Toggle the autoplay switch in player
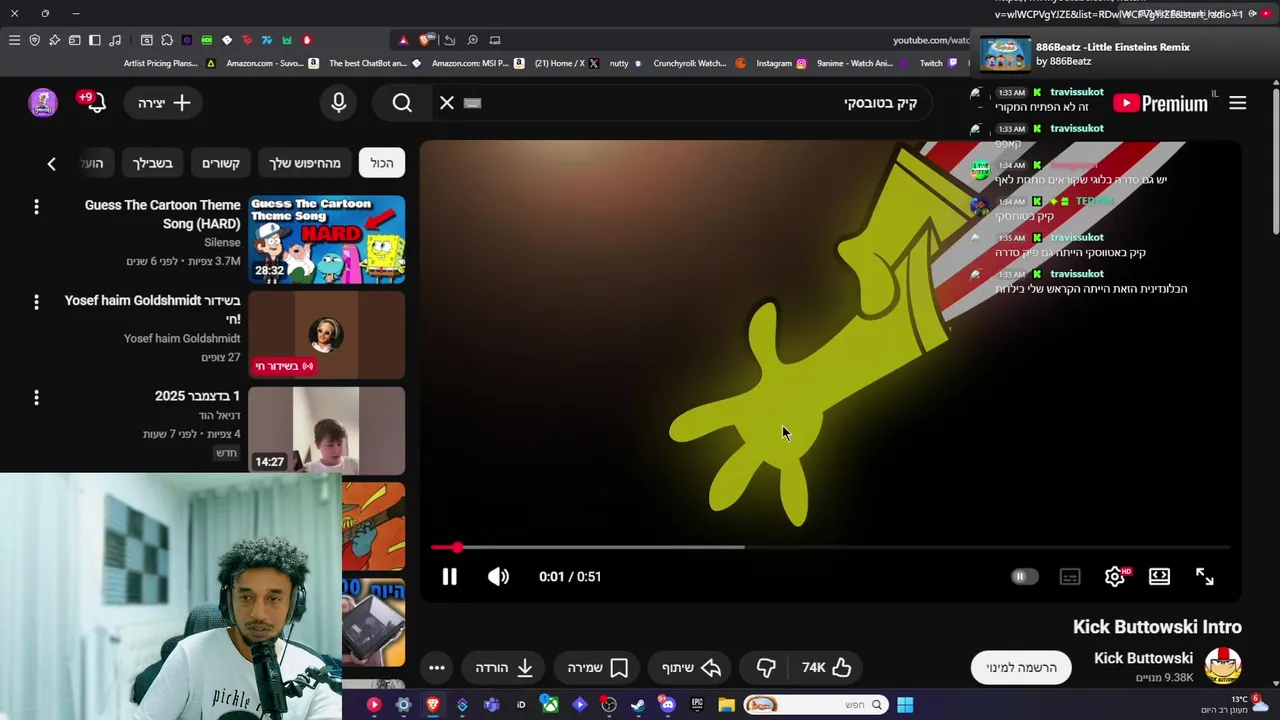1280x720 pixels. 1023,577
